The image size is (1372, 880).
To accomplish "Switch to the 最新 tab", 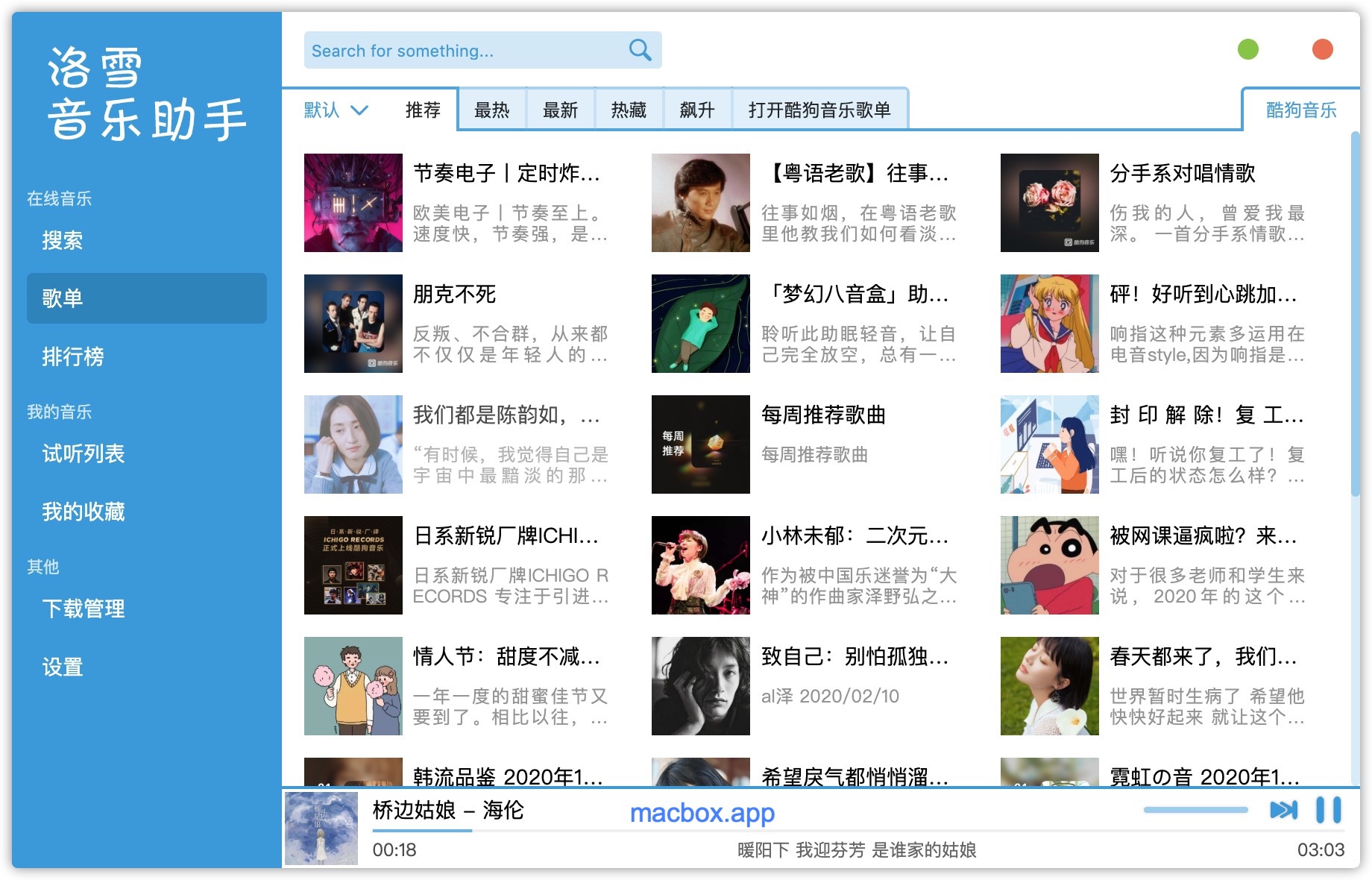I will (560, 110).
